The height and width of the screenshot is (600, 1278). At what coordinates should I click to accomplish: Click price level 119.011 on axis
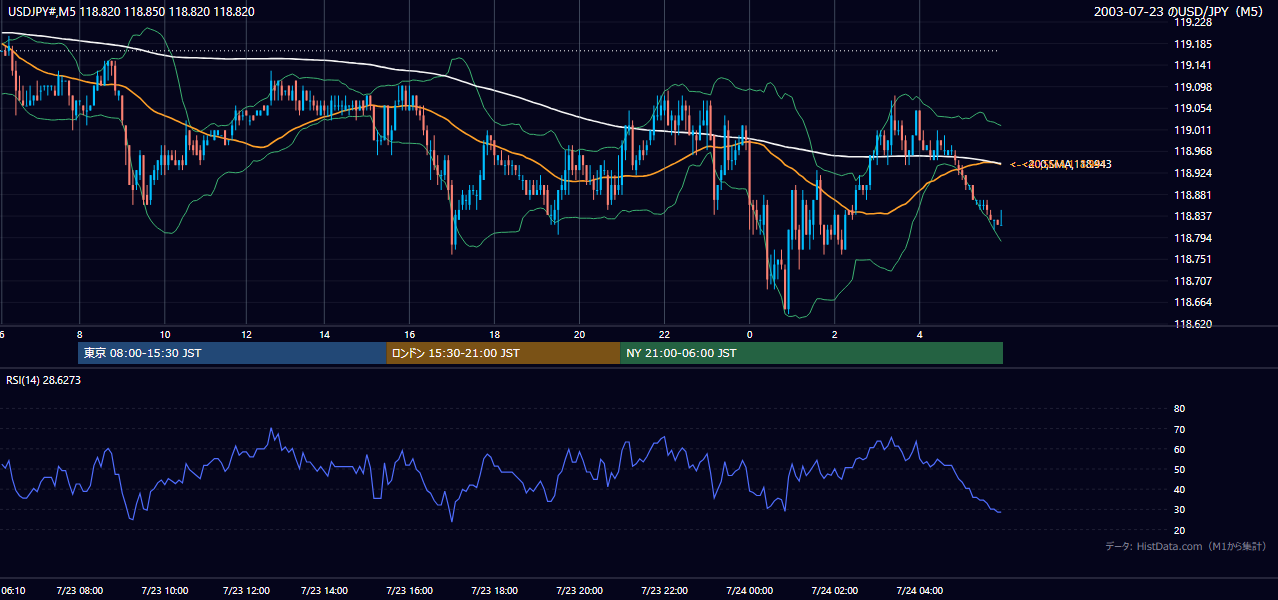coord(1193,130)
